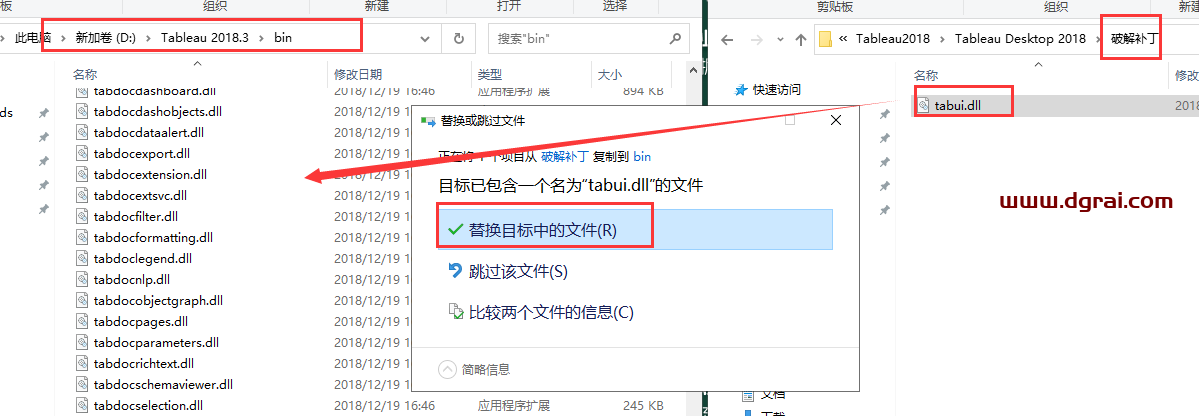
Task: Select file name tabdocnlp.dll
Action: point(132,279)
